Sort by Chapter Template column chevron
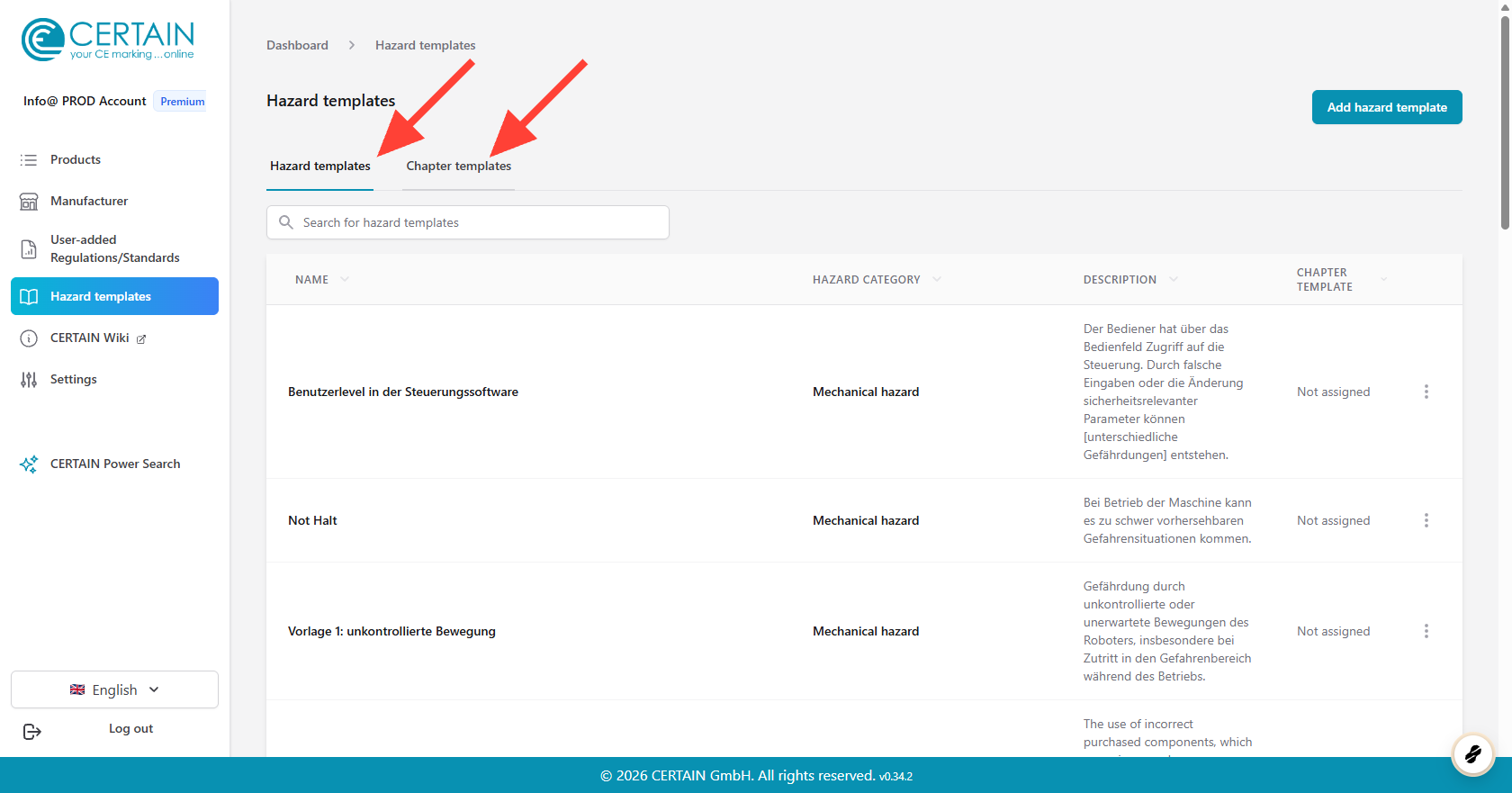Viewport: 1512px width, 793px height. [1384, 279]
